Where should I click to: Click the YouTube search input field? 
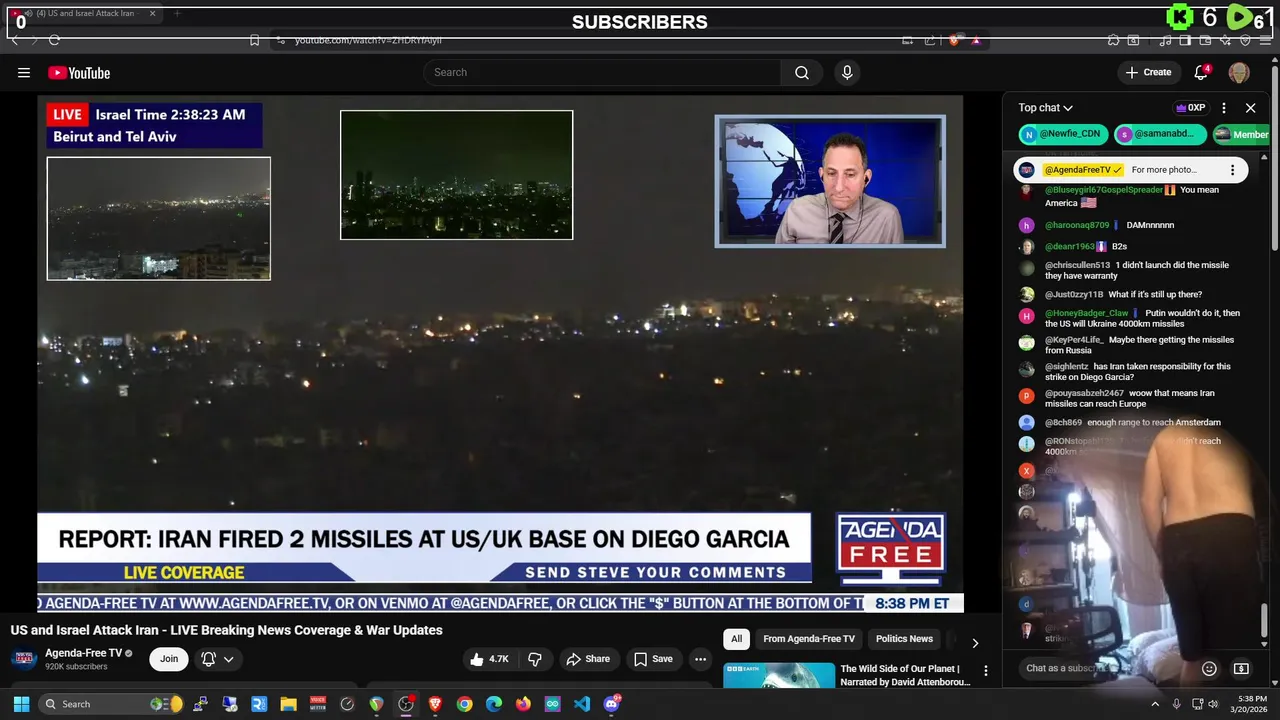(602, 72)
